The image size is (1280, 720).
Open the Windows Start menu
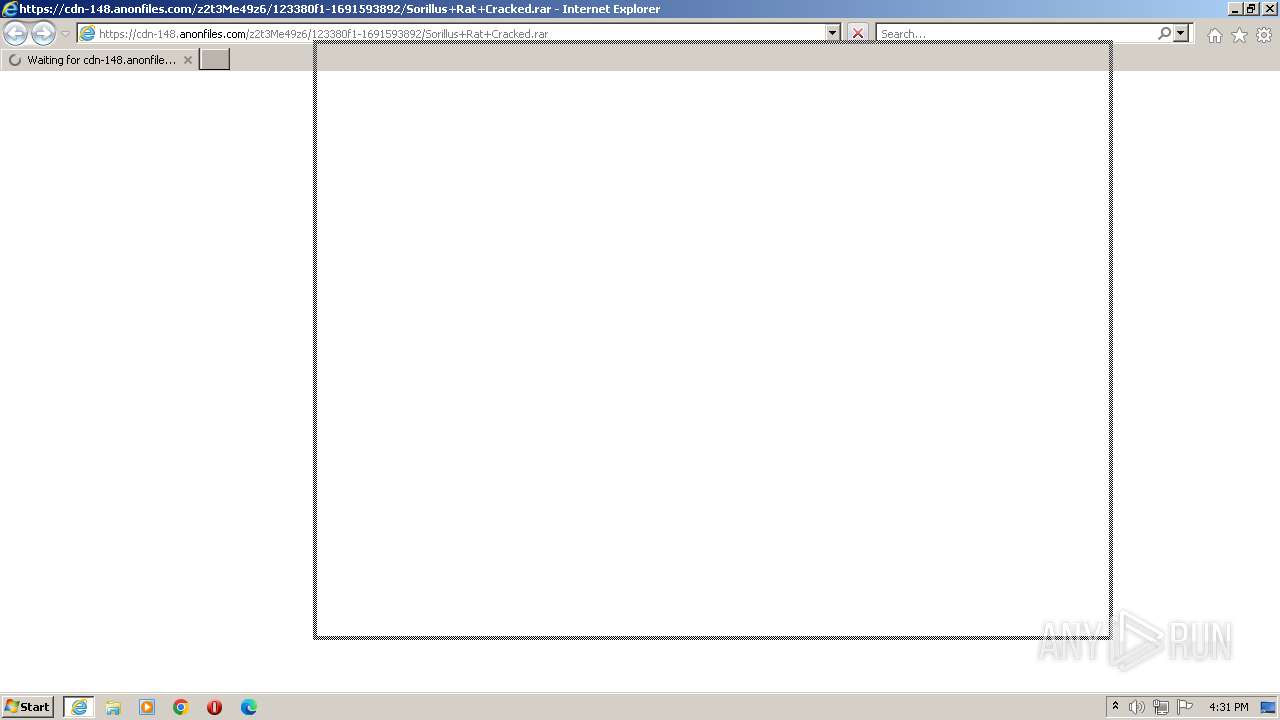[x=27, y=706]
